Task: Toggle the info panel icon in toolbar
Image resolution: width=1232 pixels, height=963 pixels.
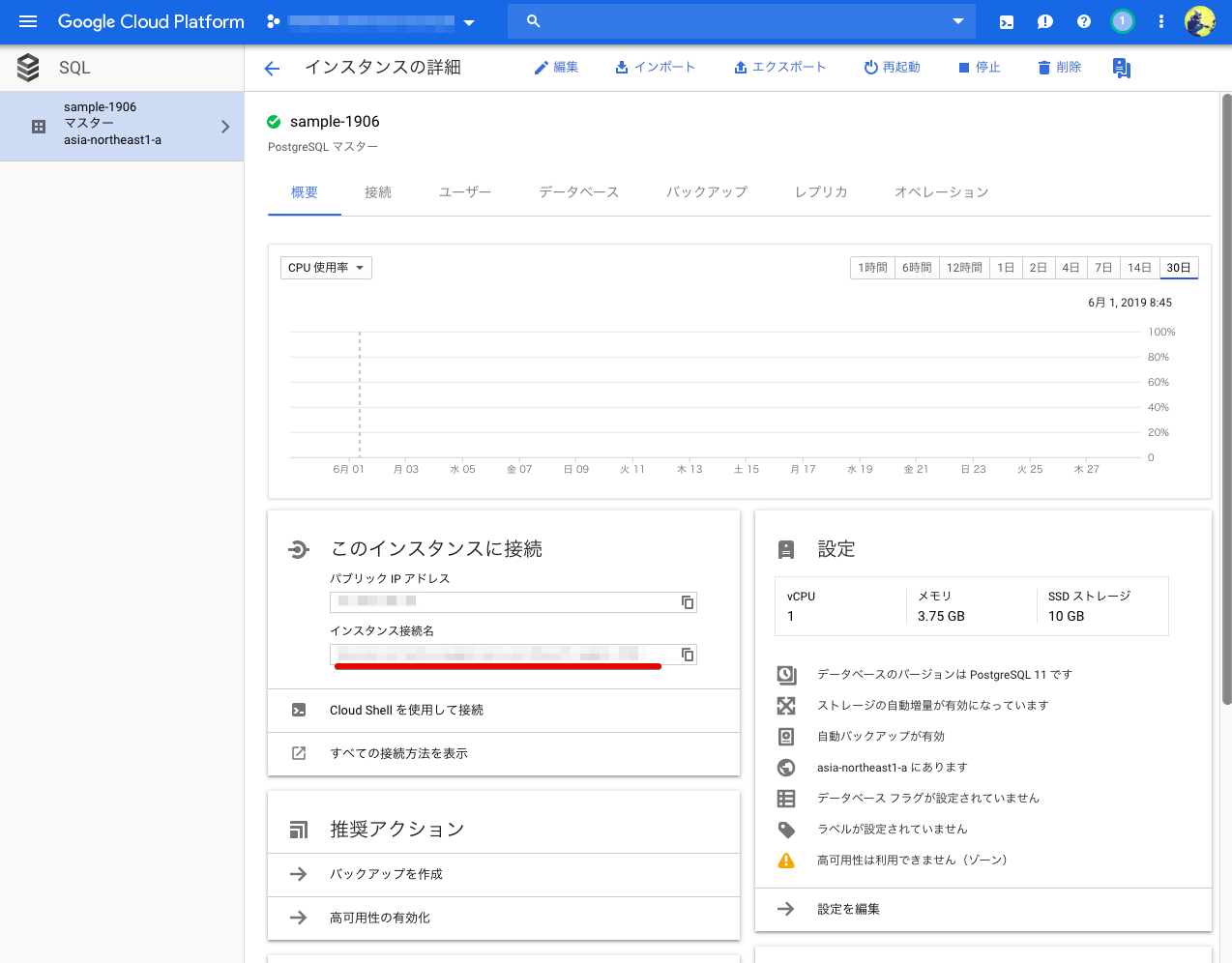Action: (1122, 68)
